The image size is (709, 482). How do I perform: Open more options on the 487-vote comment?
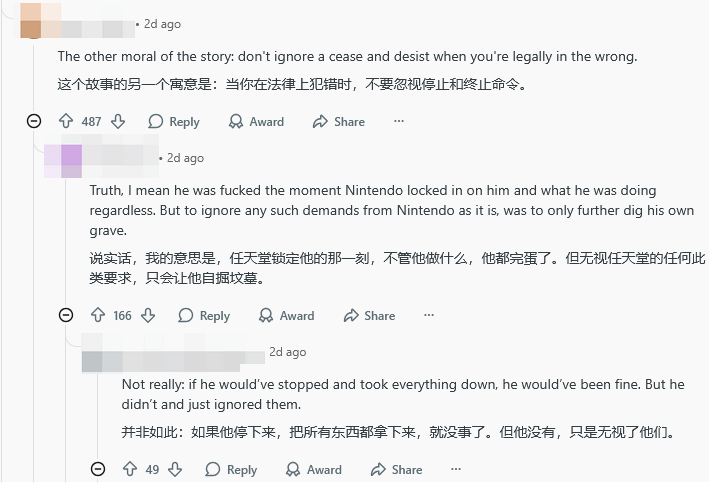coord(399,121)
